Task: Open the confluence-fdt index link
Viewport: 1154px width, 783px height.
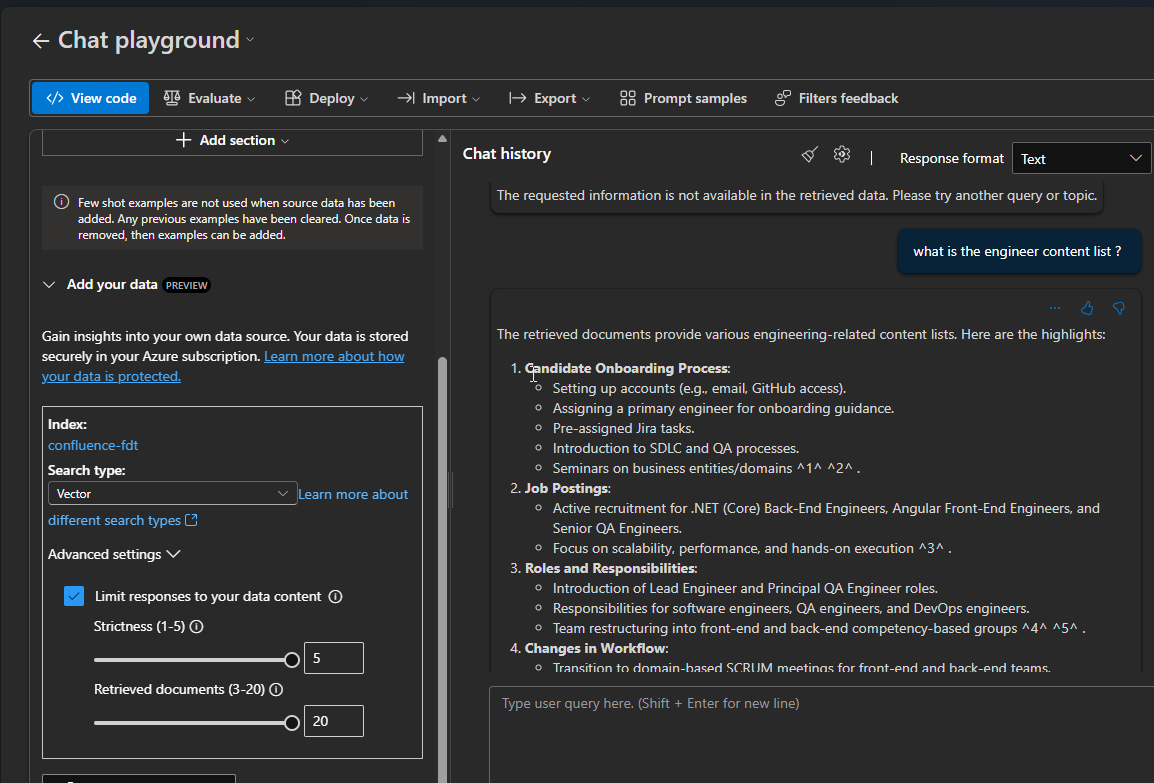Action: (x=93, y=445)
